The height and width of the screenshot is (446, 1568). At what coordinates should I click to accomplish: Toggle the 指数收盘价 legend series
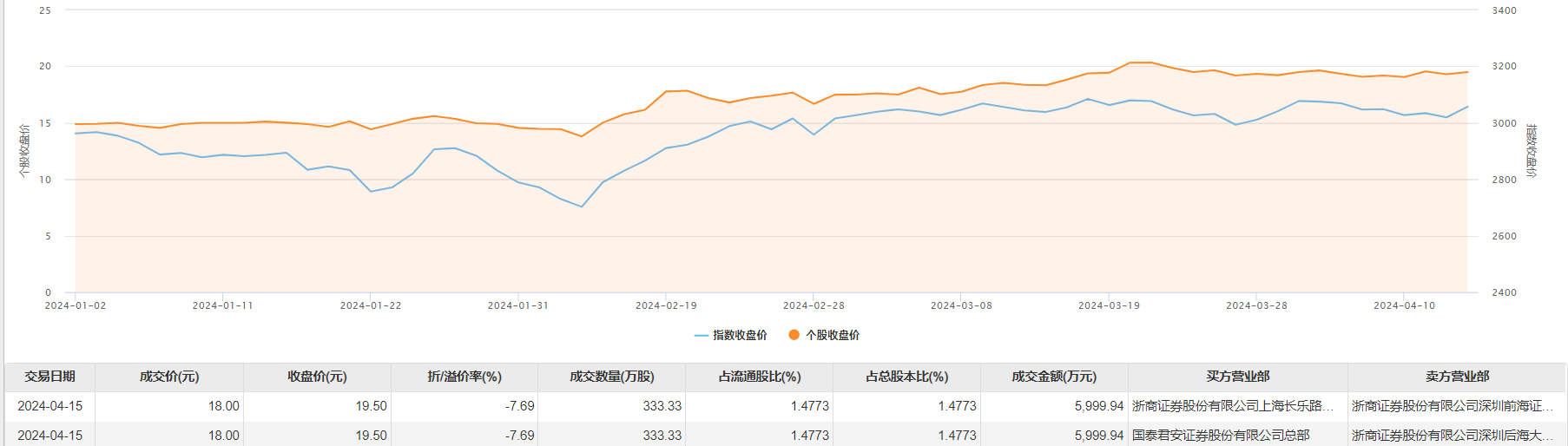730,335
